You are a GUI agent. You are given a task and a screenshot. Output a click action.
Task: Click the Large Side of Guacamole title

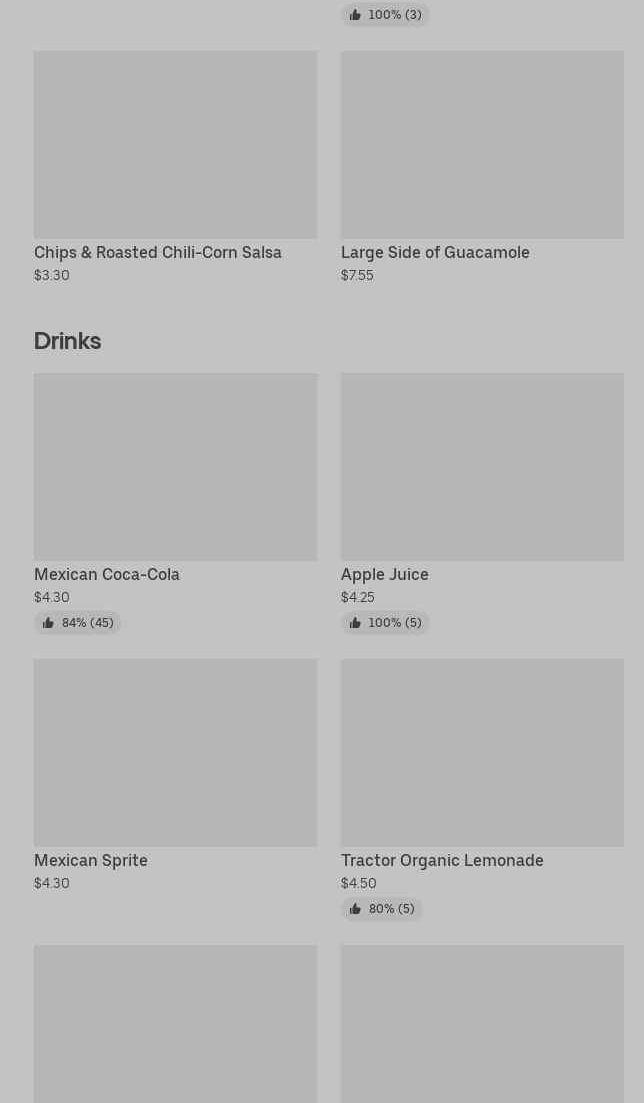(x=435, y=253)
